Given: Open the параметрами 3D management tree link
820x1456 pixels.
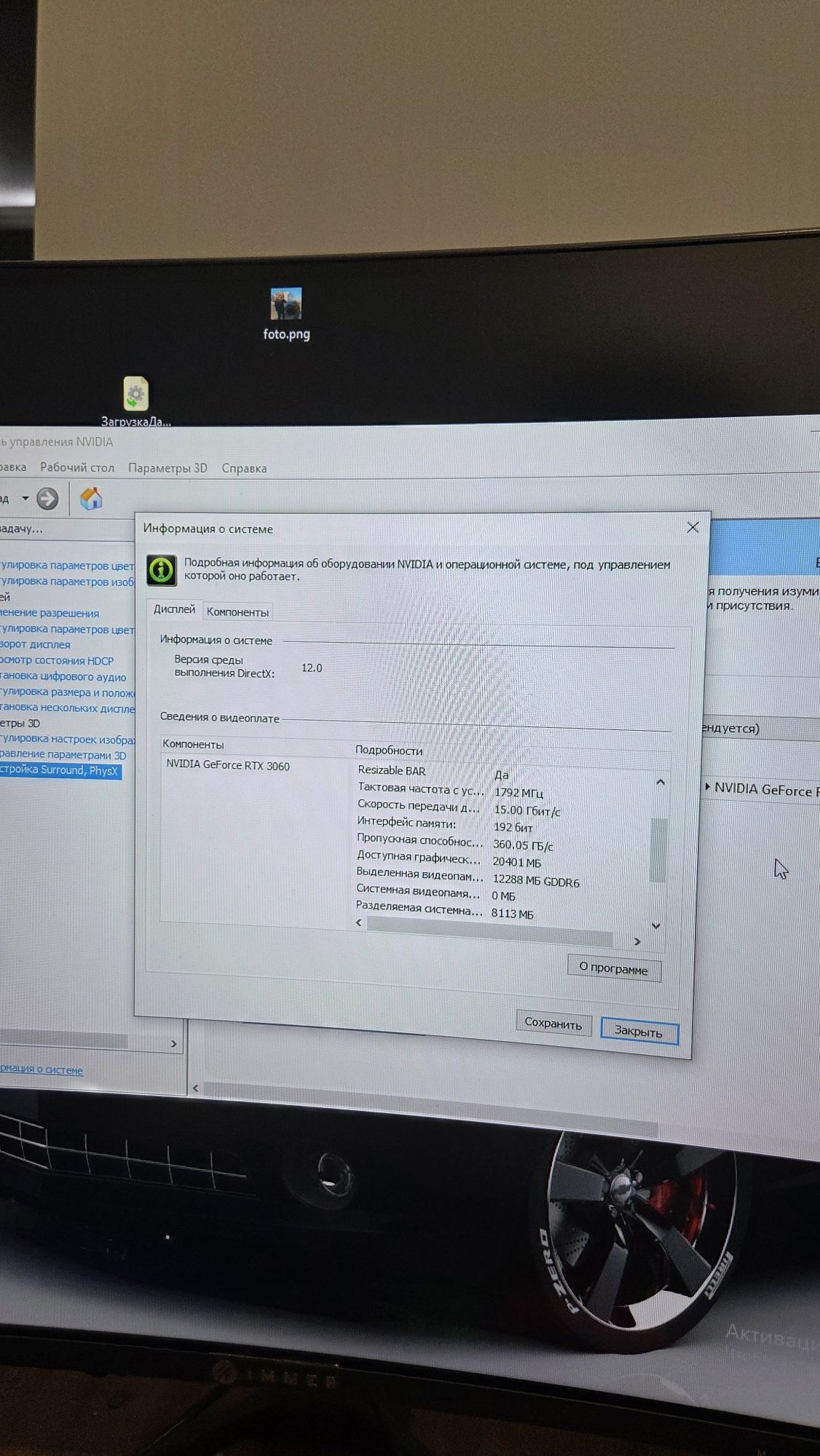Looking at the screenshot, I should 63,755.
